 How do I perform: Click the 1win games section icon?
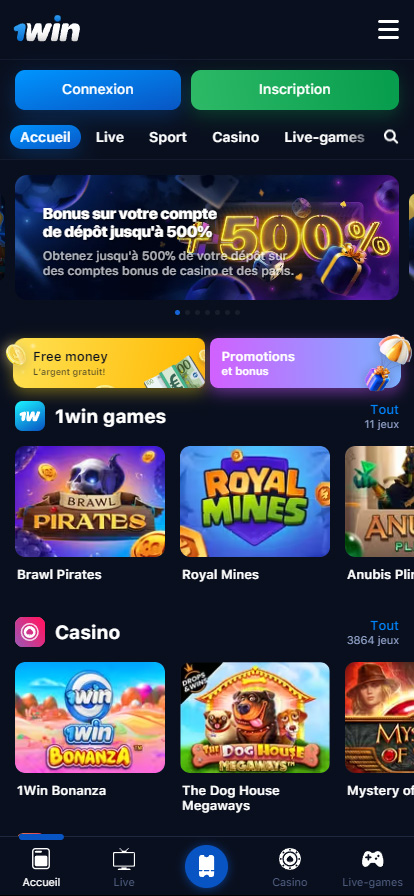30,416
